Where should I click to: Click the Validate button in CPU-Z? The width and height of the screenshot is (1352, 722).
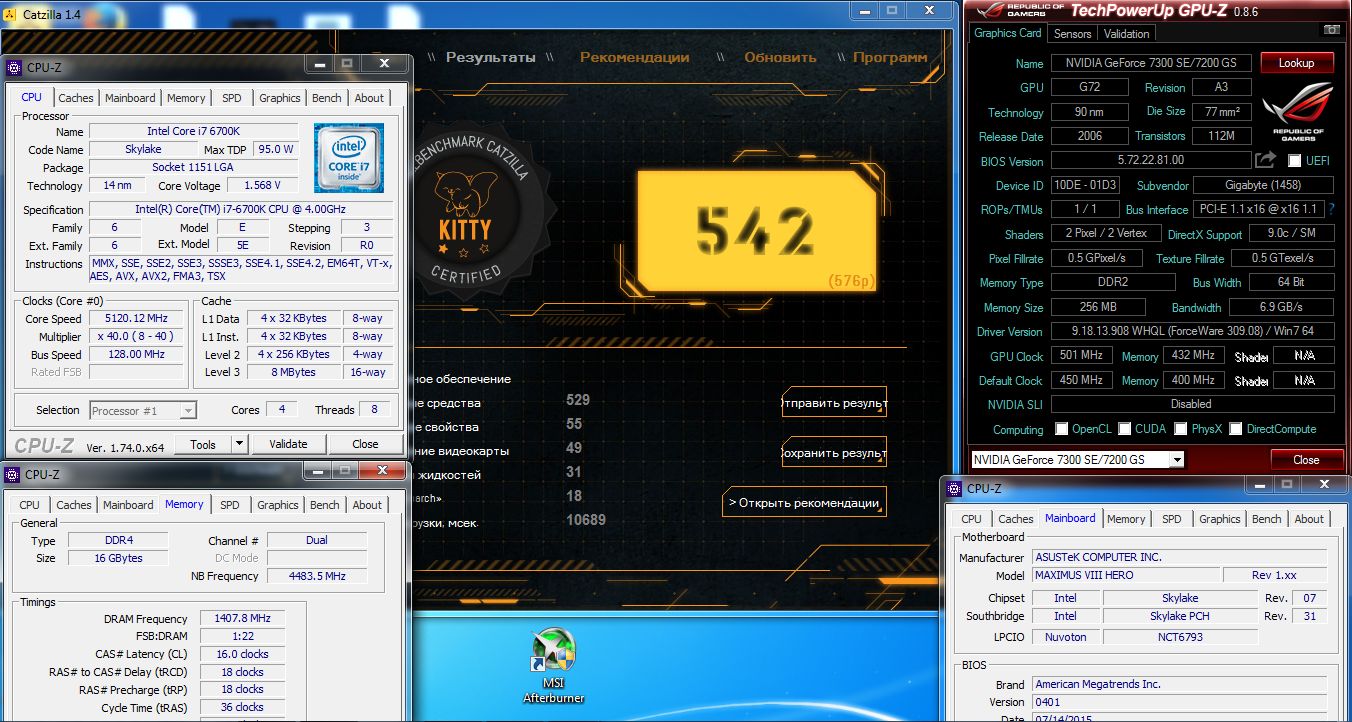click(288, 444)
